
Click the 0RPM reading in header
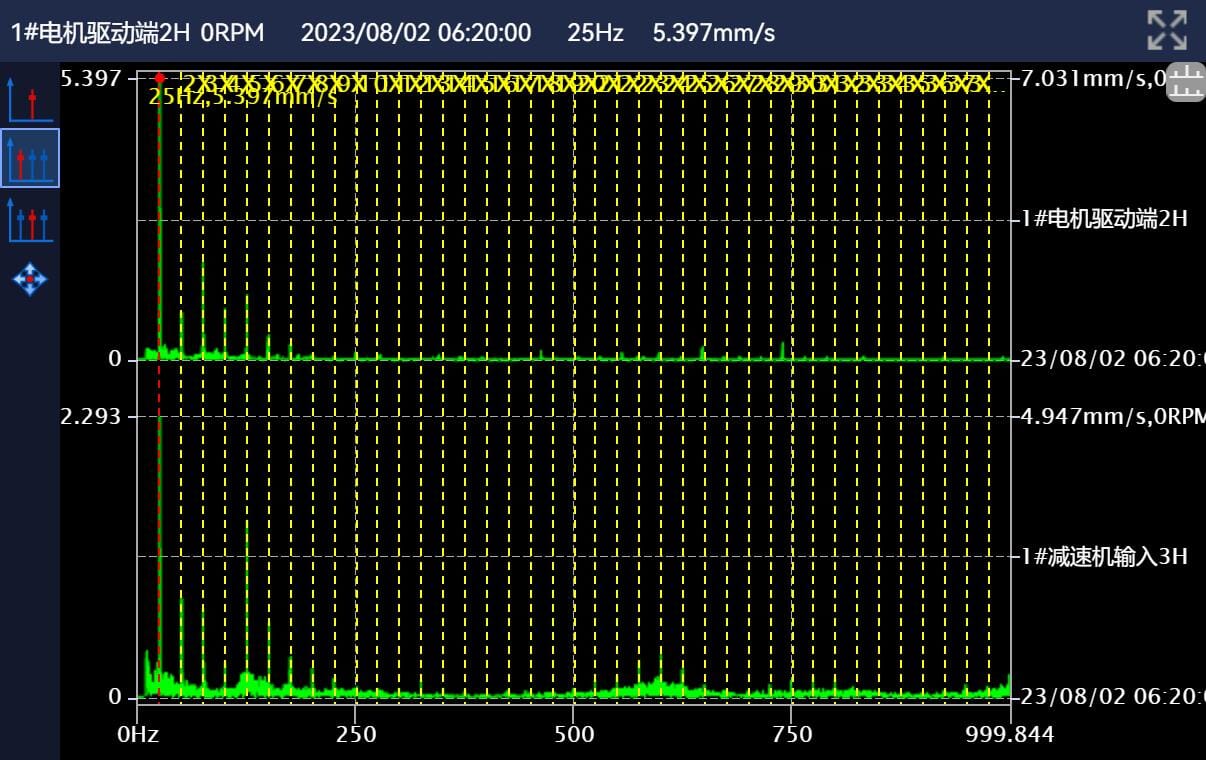[232, 32]
